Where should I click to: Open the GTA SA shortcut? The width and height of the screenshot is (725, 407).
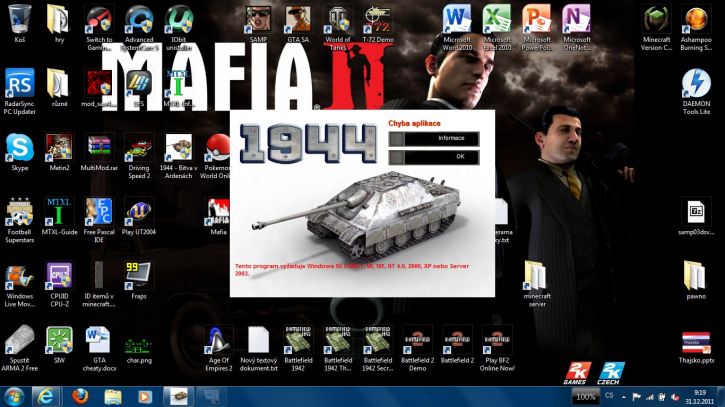[298, 21]
